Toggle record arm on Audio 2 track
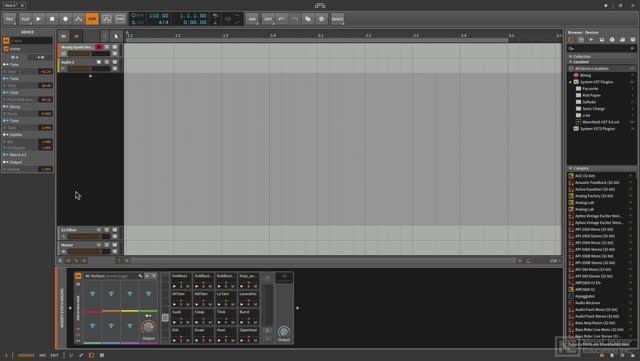The height and width of the screenshot is (361, 640). coord(99,62)
